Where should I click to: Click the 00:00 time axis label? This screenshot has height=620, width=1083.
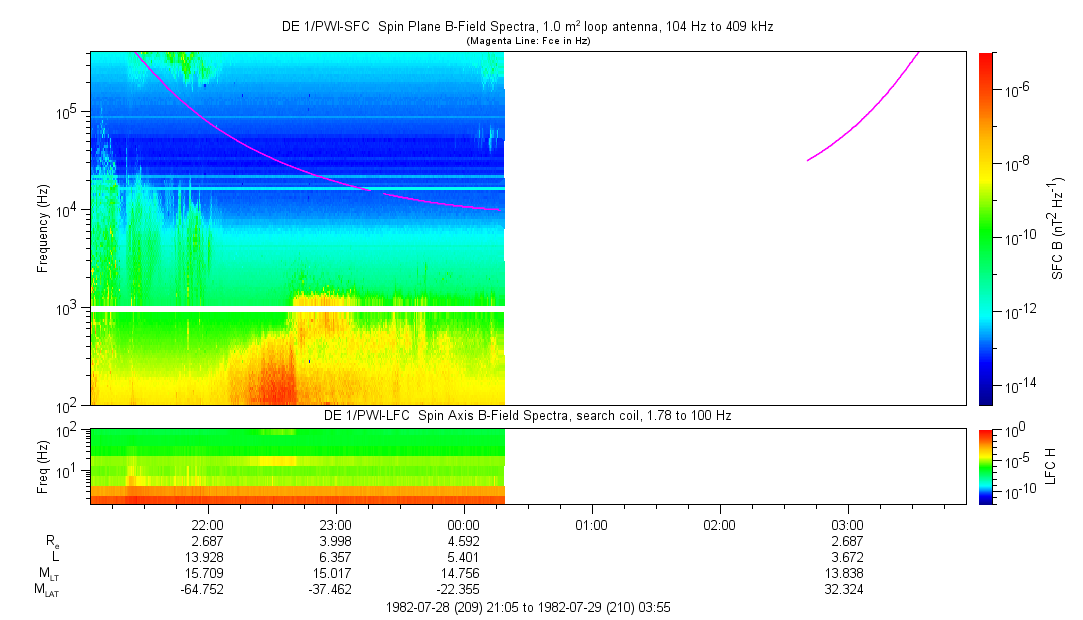[463, 525]
